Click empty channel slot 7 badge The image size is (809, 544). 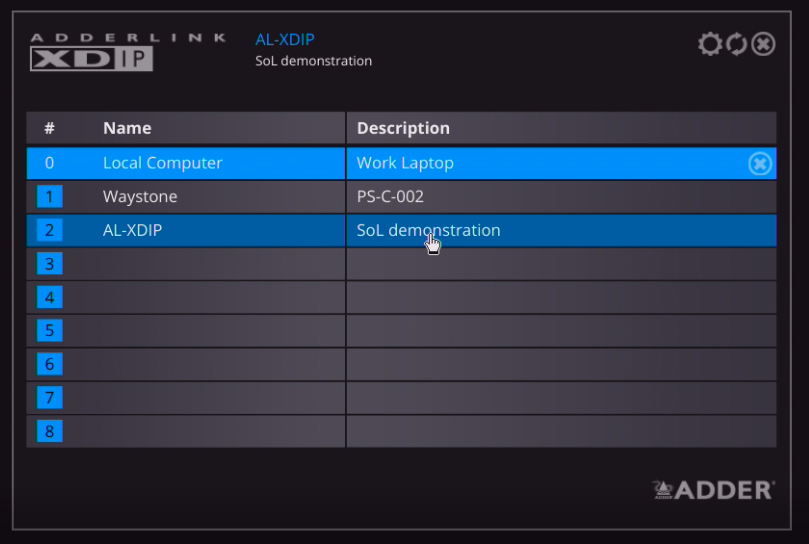(49, 397)
